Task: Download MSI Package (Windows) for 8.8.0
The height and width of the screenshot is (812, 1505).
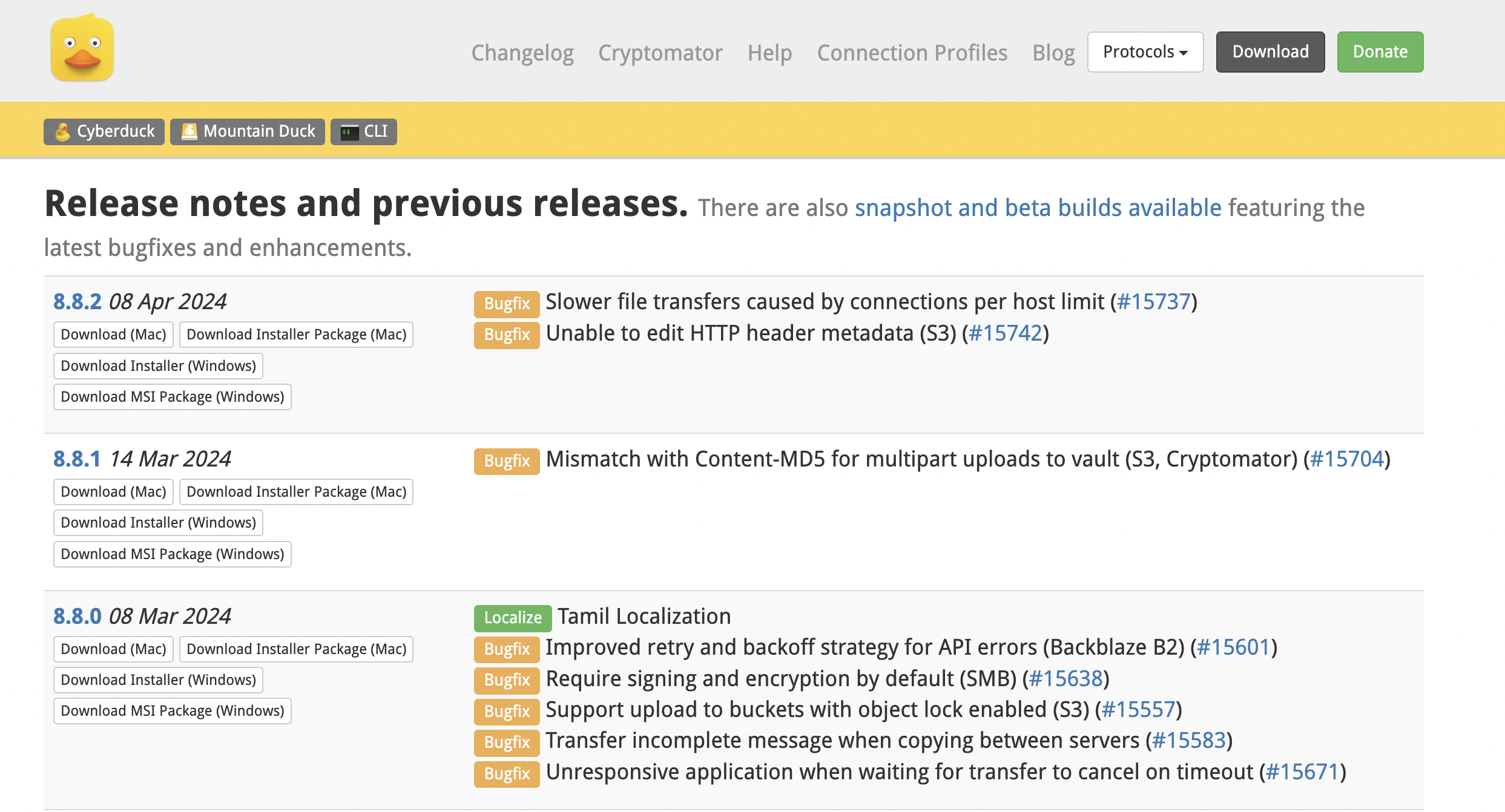Action: coord(173,711)
